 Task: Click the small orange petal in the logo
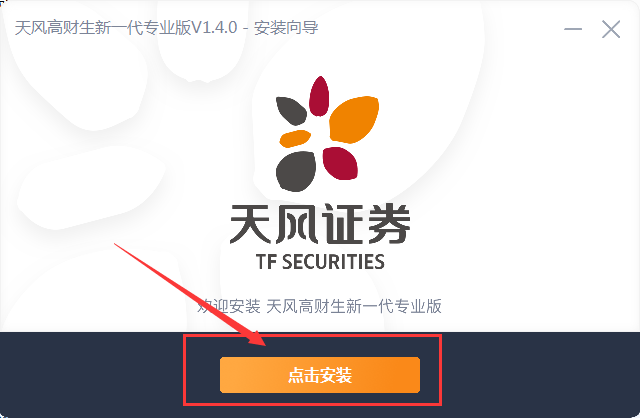295,138
